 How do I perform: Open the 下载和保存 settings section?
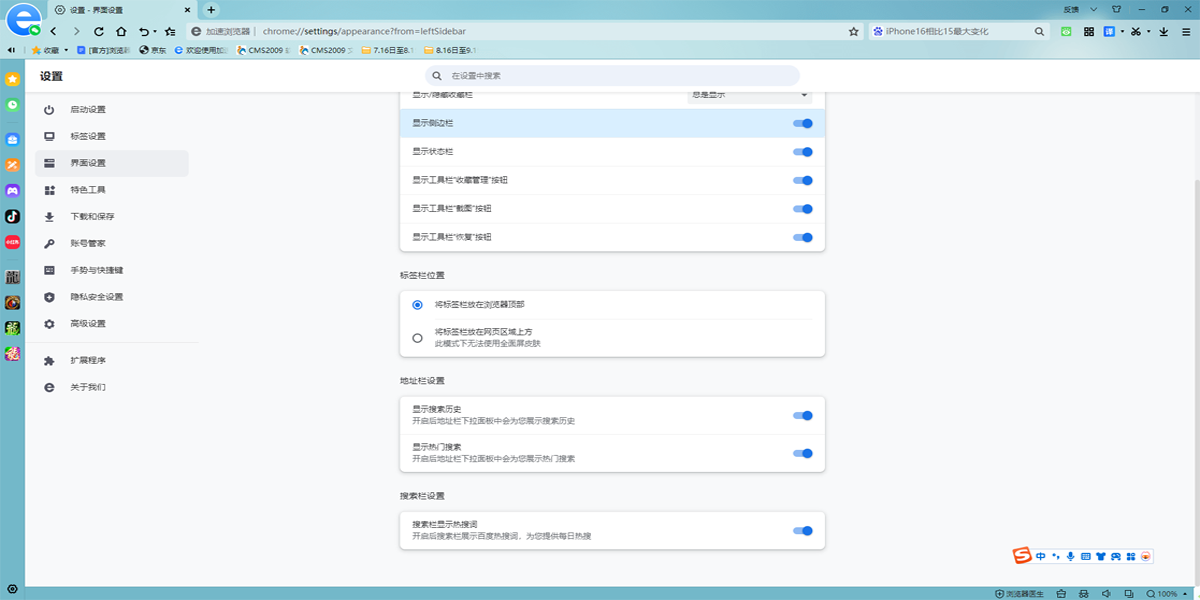tap(90, 215)
